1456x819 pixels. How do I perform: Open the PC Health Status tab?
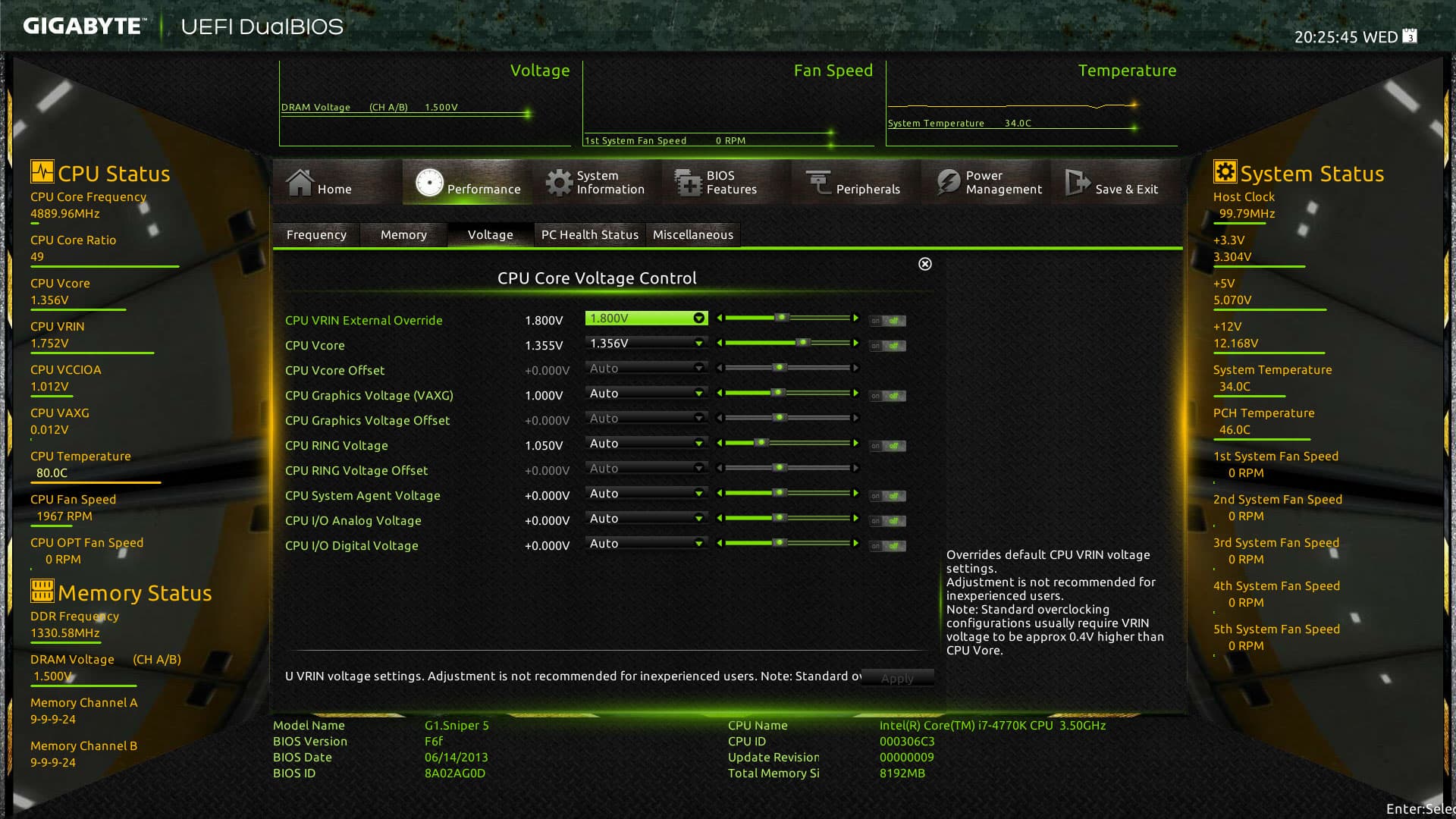pos(589,235)
